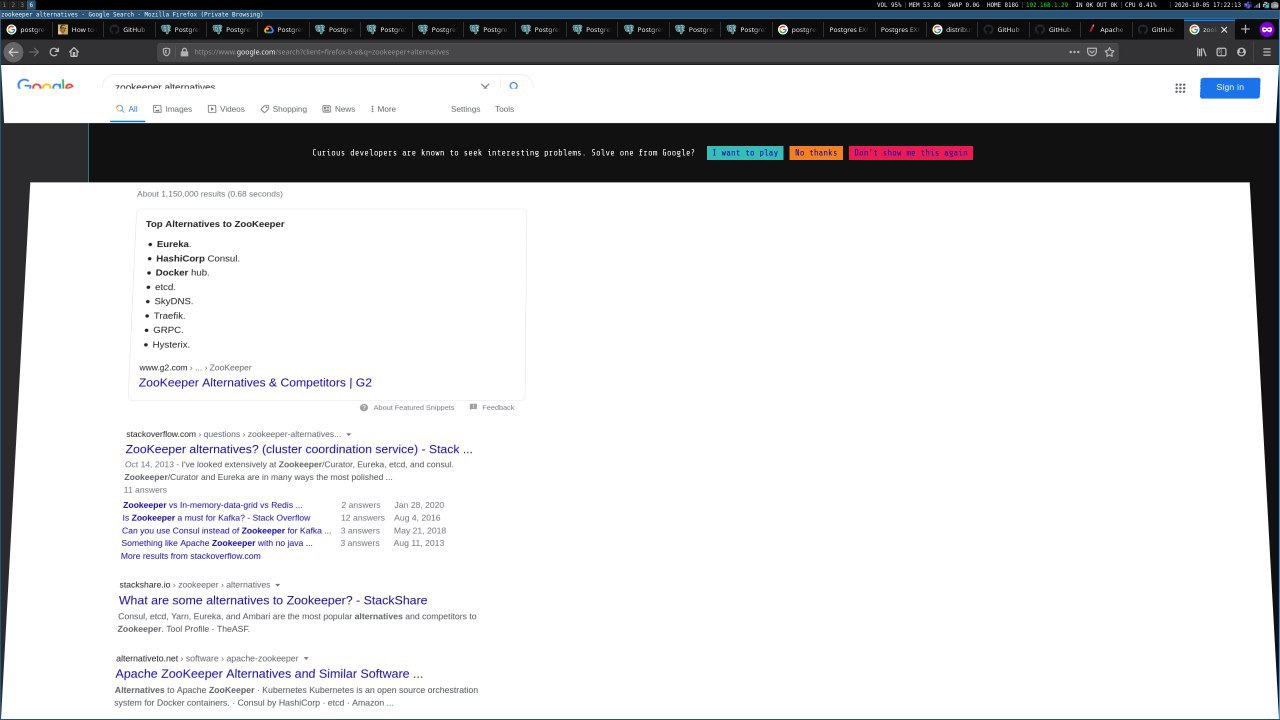This screenshot has height=720, width=1280.
Task: Click the browser forward arrow
Action: point(34,52)
